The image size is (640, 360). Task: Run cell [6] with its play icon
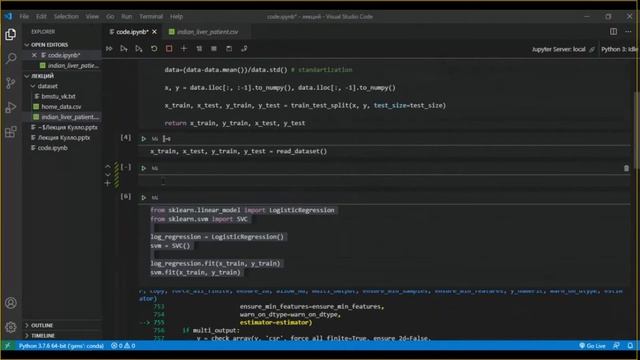(144, 198)
